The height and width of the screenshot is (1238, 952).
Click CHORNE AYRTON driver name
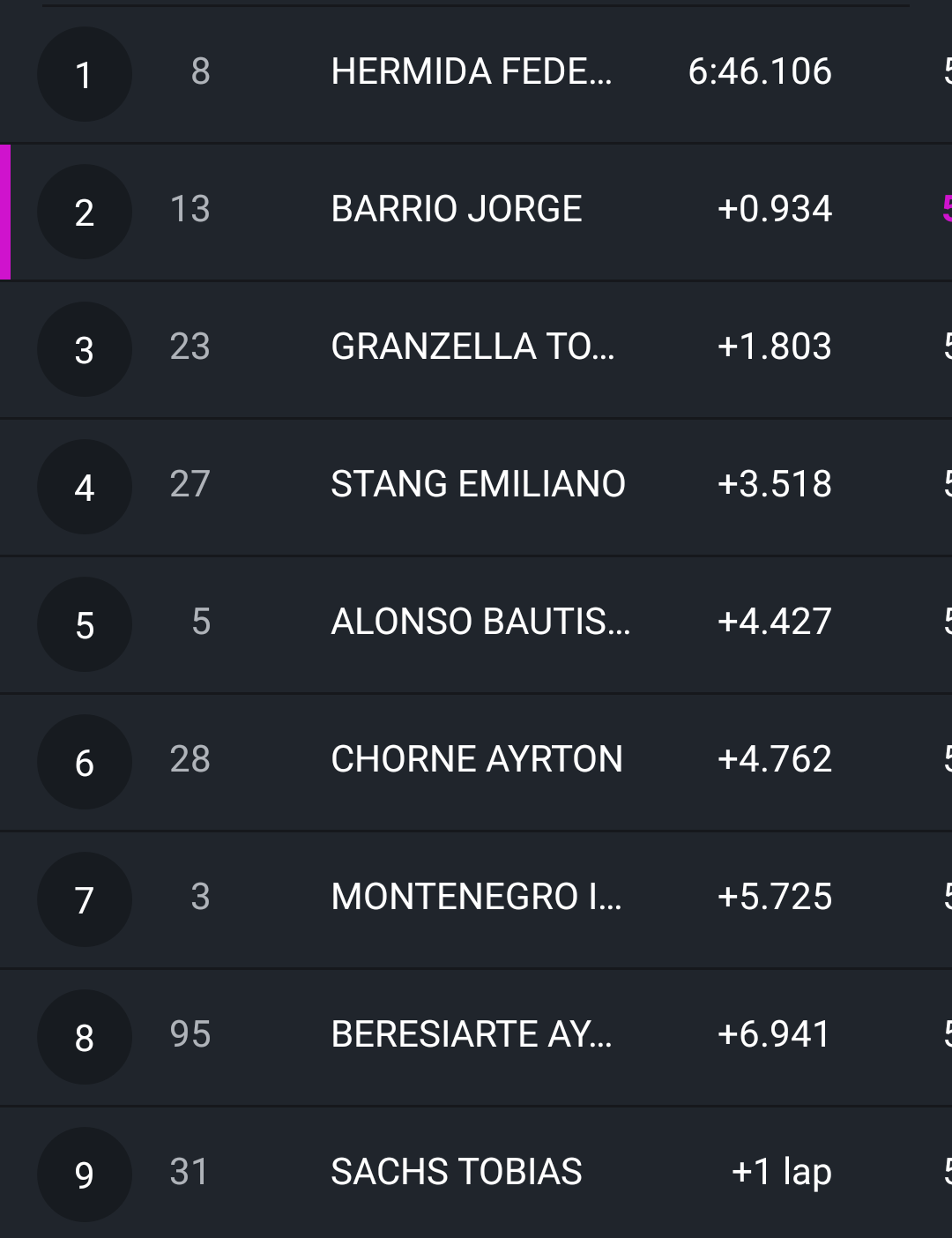click(476, 759)
